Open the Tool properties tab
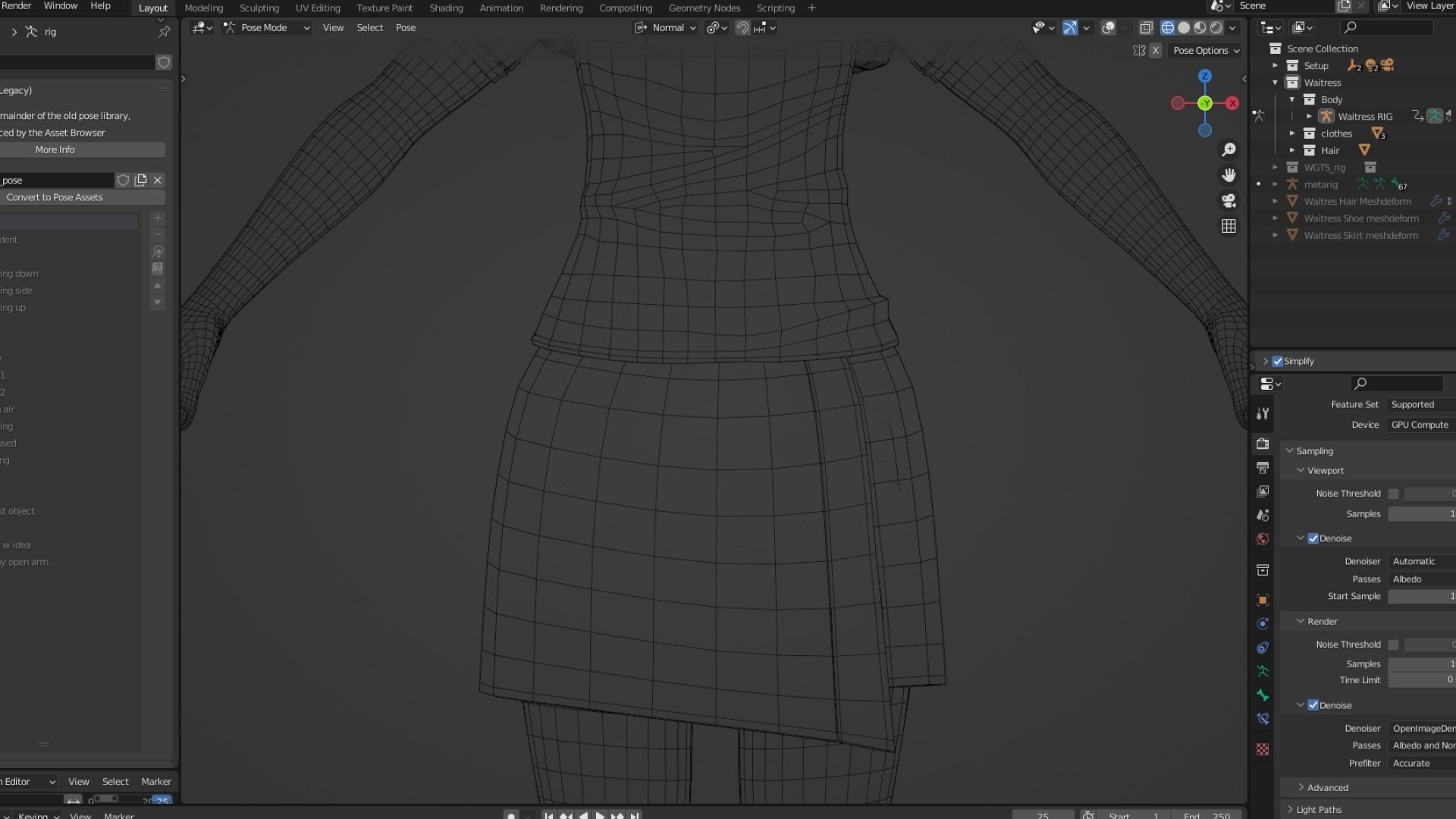The height and width of the screenshot is (819, 1456). coord(1263,413)
